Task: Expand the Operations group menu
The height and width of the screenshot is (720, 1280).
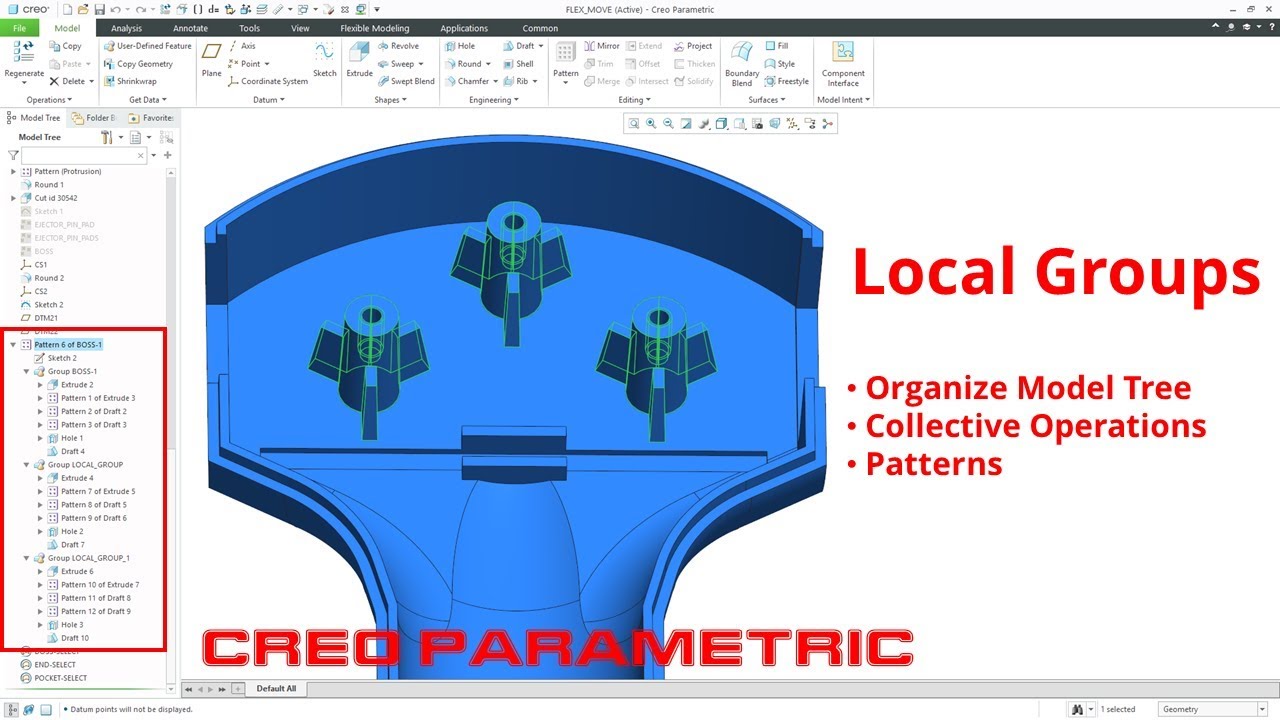Action: pos(49,100)
